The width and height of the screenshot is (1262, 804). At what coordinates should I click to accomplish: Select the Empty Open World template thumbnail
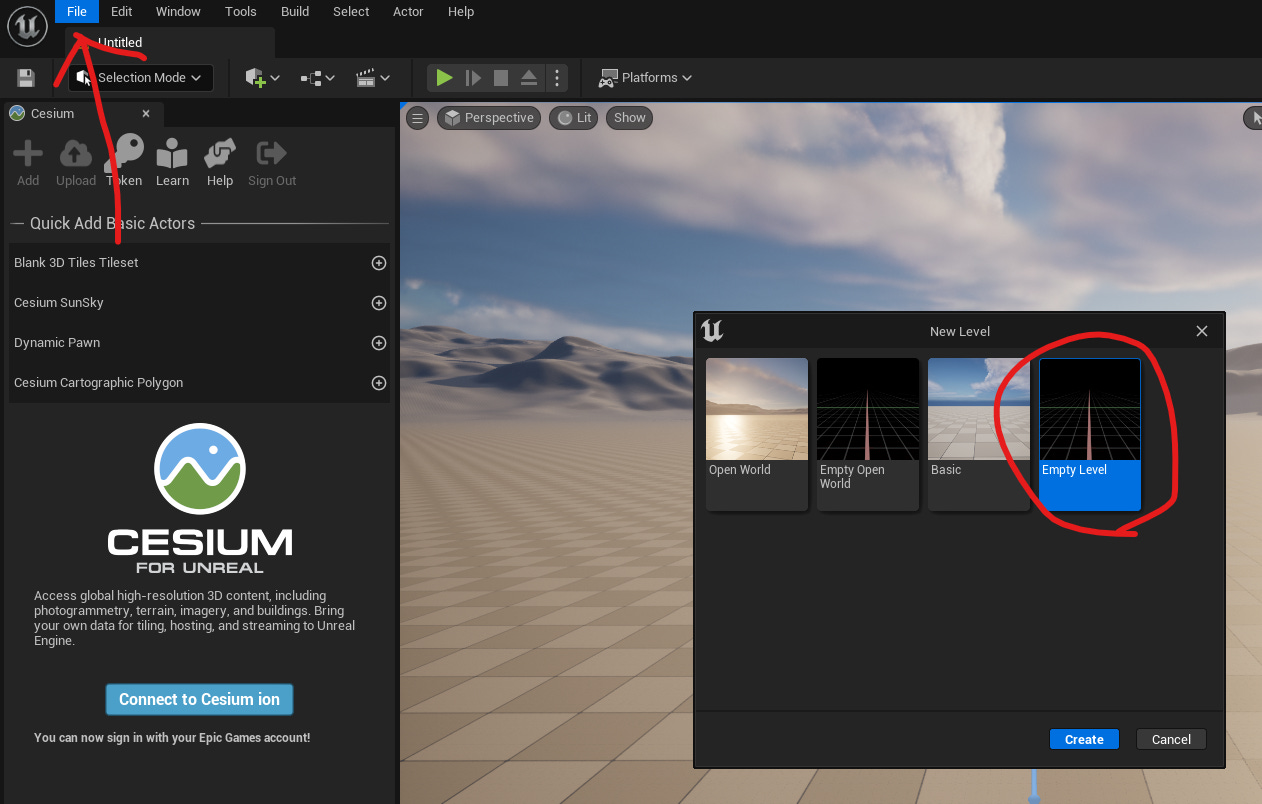[867, 409]
